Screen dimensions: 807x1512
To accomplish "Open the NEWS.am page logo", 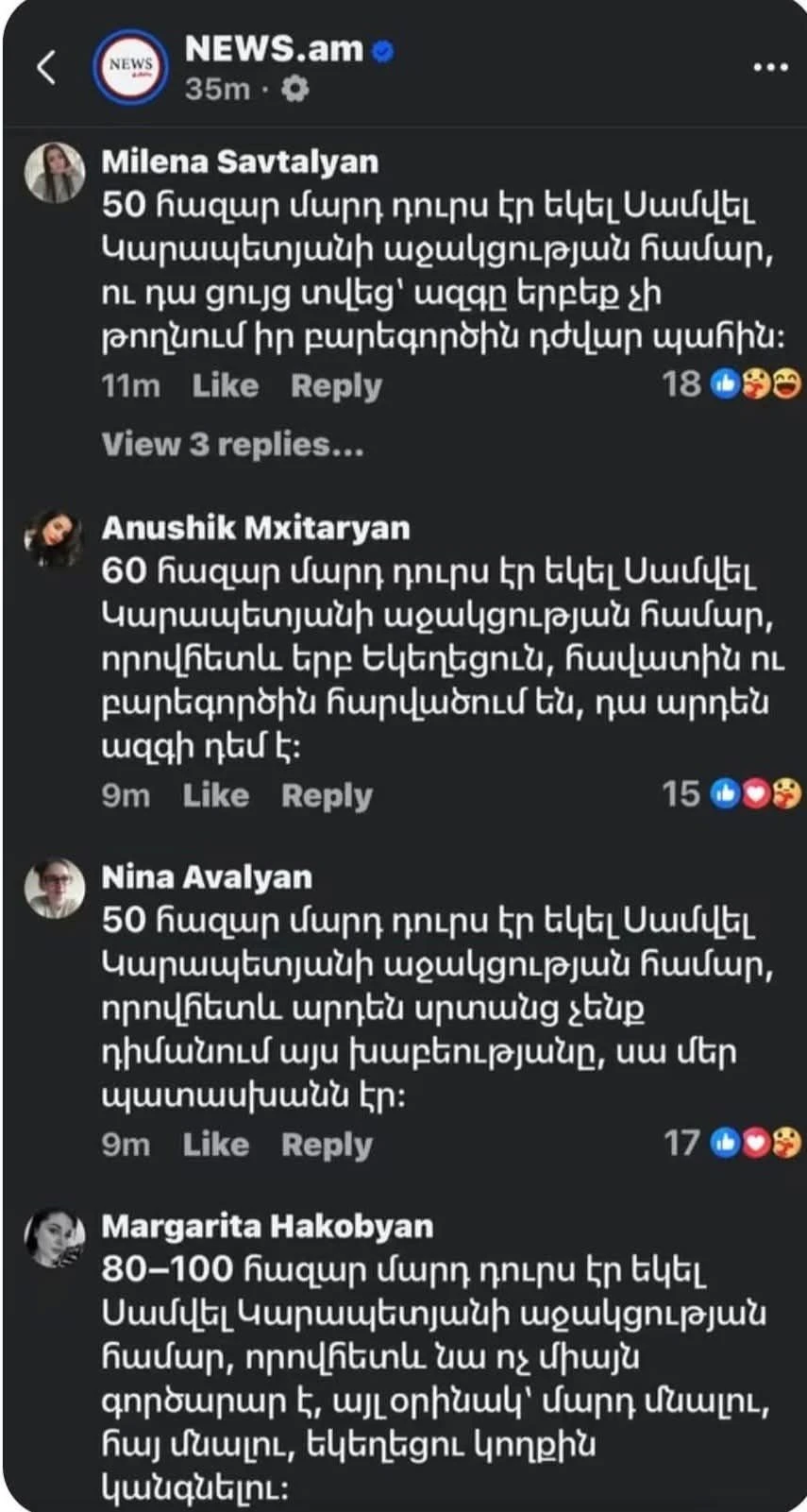I will (129, 67).
